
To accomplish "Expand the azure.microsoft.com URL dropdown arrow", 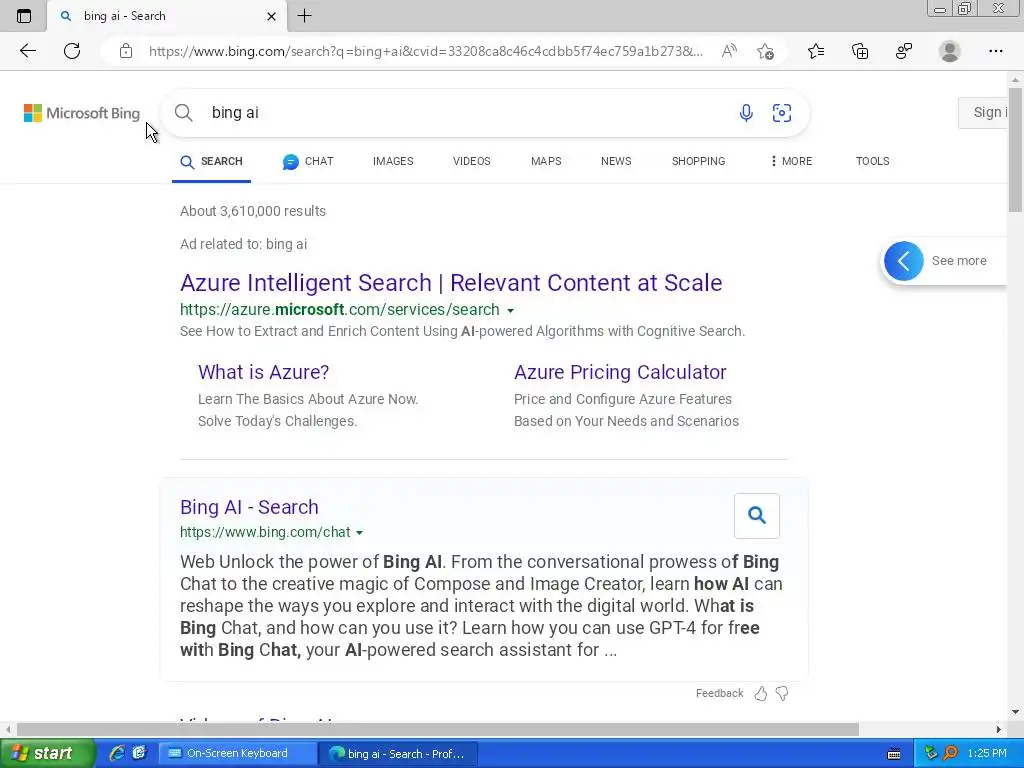I will point(510,311).
